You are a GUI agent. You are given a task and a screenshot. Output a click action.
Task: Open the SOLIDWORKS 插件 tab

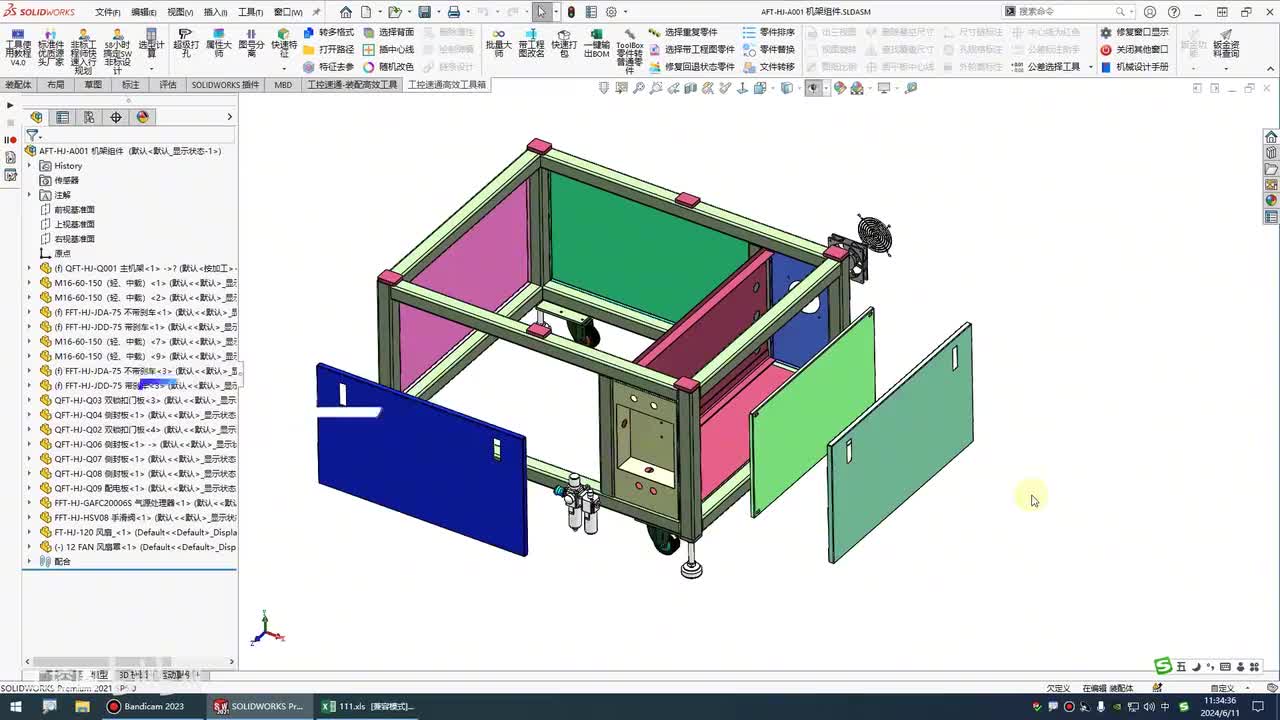(225, 85)
